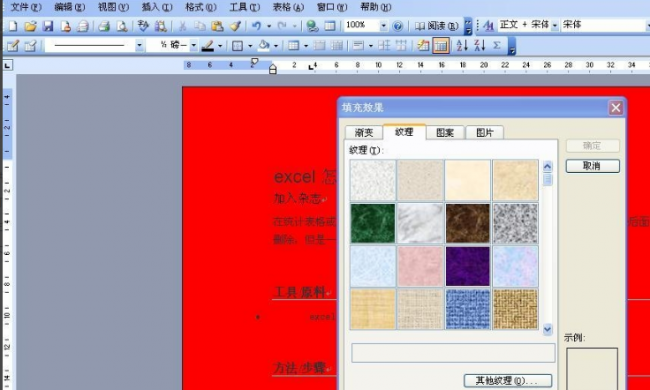
Task: Click the disabled 确定 button
Action: [592, 146]
